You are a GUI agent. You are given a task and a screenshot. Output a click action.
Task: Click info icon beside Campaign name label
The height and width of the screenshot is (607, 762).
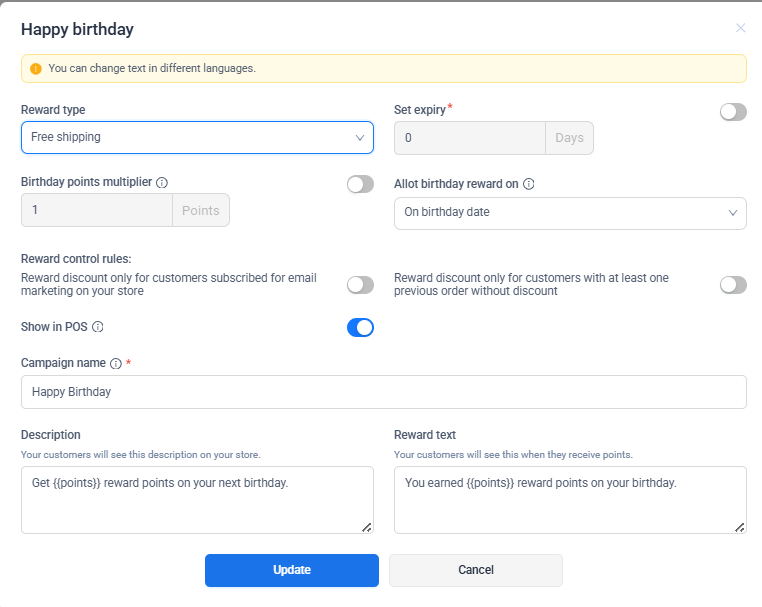(x=116, y=364)
